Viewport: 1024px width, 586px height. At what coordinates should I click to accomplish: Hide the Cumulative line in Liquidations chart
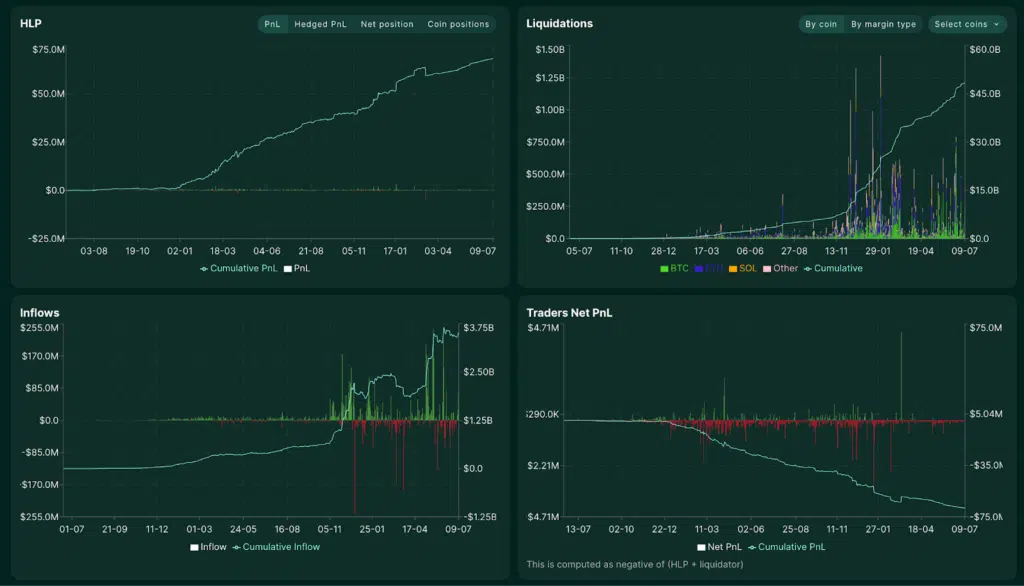833,268
